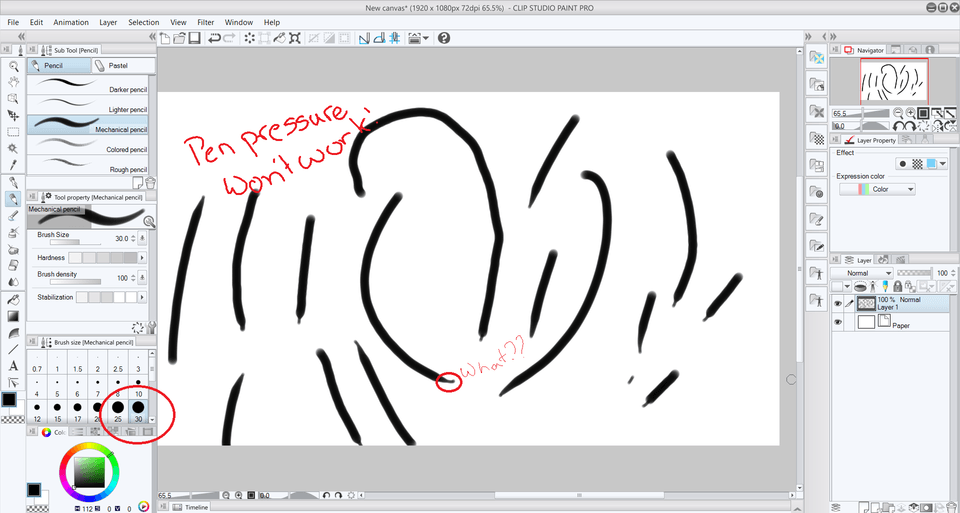Click the Open file folder icon
The height and width of the screenshot is (513, 960).
(179, 39)
